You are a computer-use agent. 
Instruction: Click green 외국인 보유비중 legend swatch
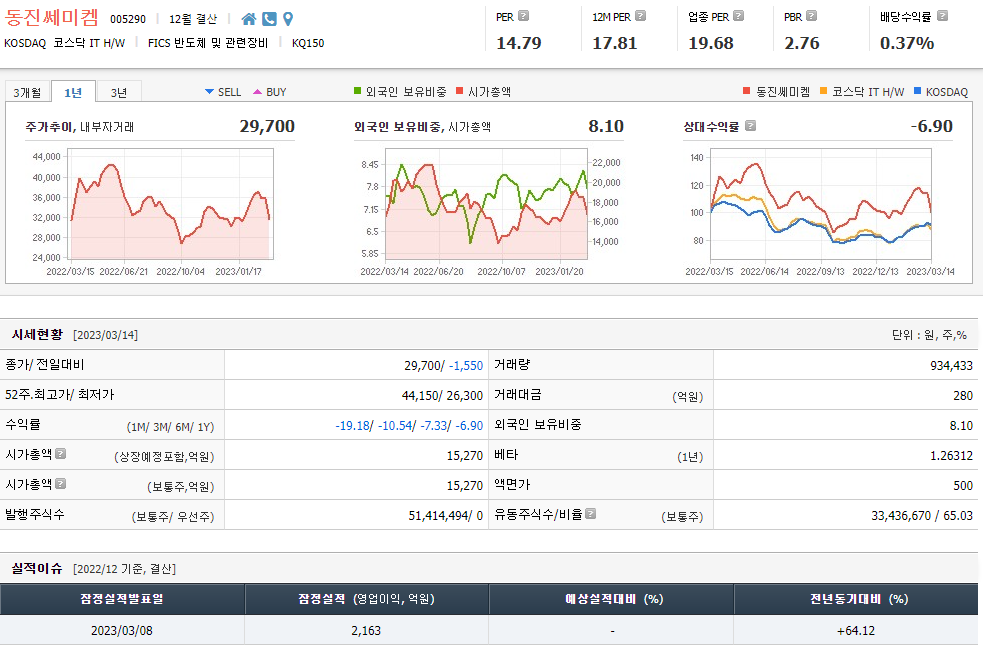(358, 91)
